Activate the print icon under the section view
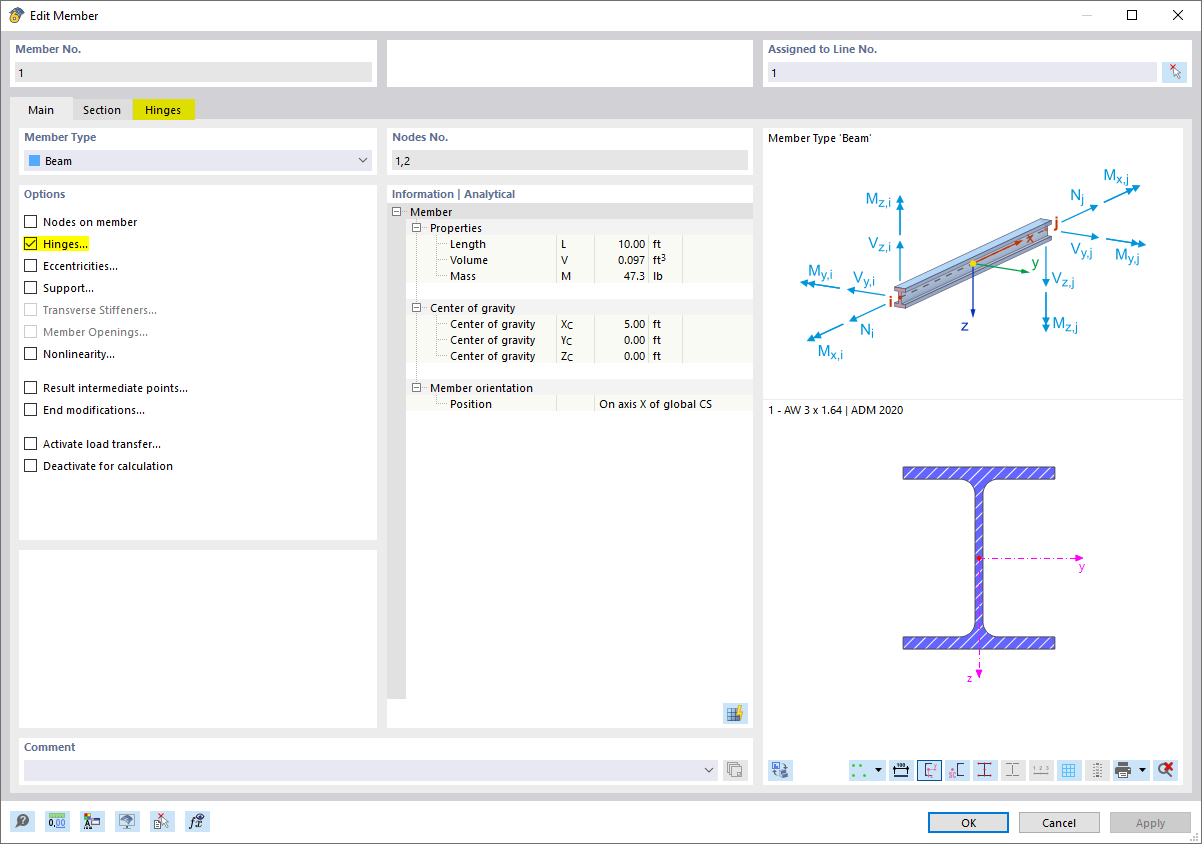This screenshot has height=844, width=1202. pos(1124,770)
